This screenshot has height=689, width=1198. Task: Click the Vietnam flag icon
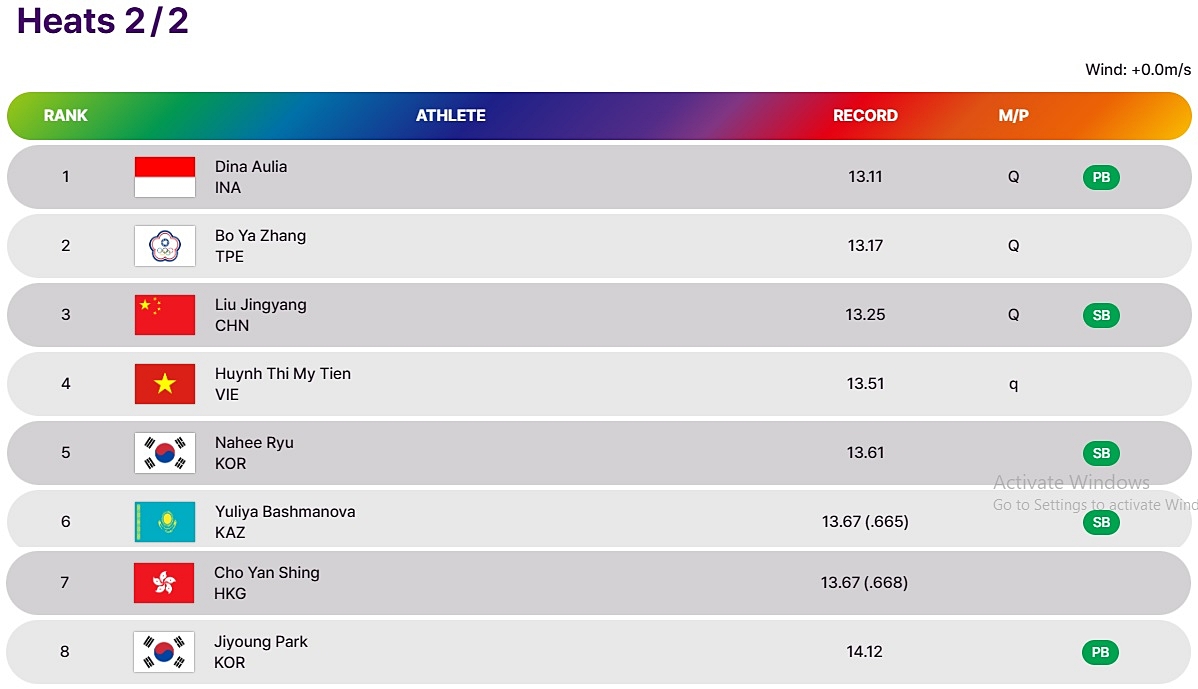tap(165, 383)
